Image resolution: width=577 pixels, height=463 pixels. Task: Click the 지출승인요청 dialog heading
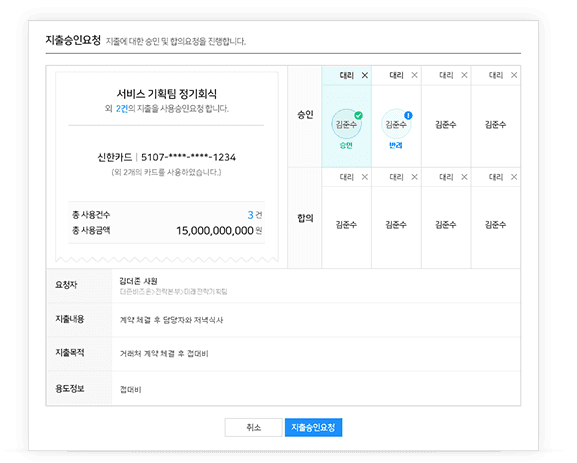(73, 40)
